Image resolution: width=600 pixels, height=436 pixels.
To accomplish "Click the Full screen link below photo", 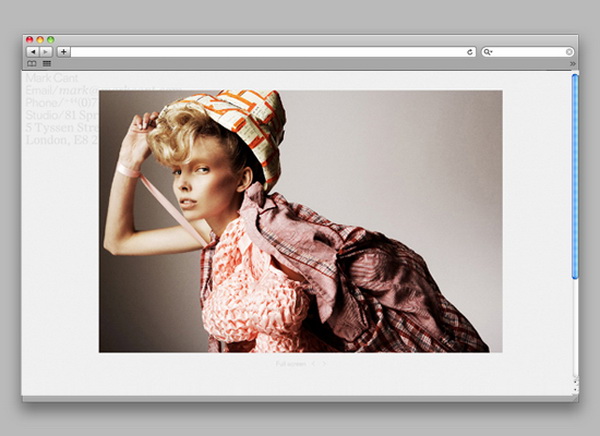I will [291, 364].
